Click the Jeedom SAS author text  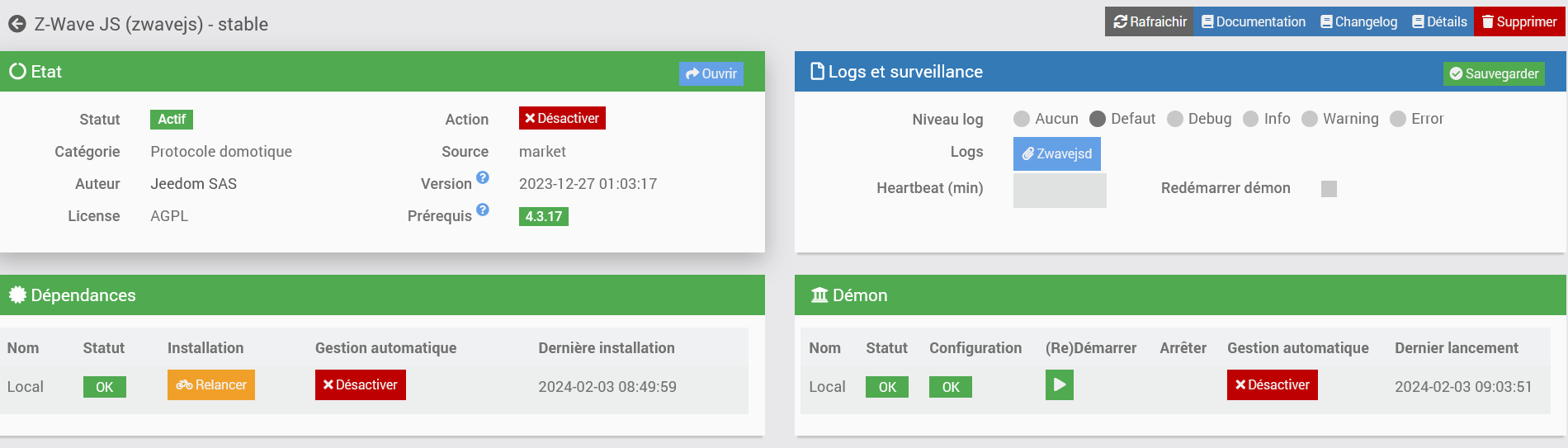pos(194,184)
